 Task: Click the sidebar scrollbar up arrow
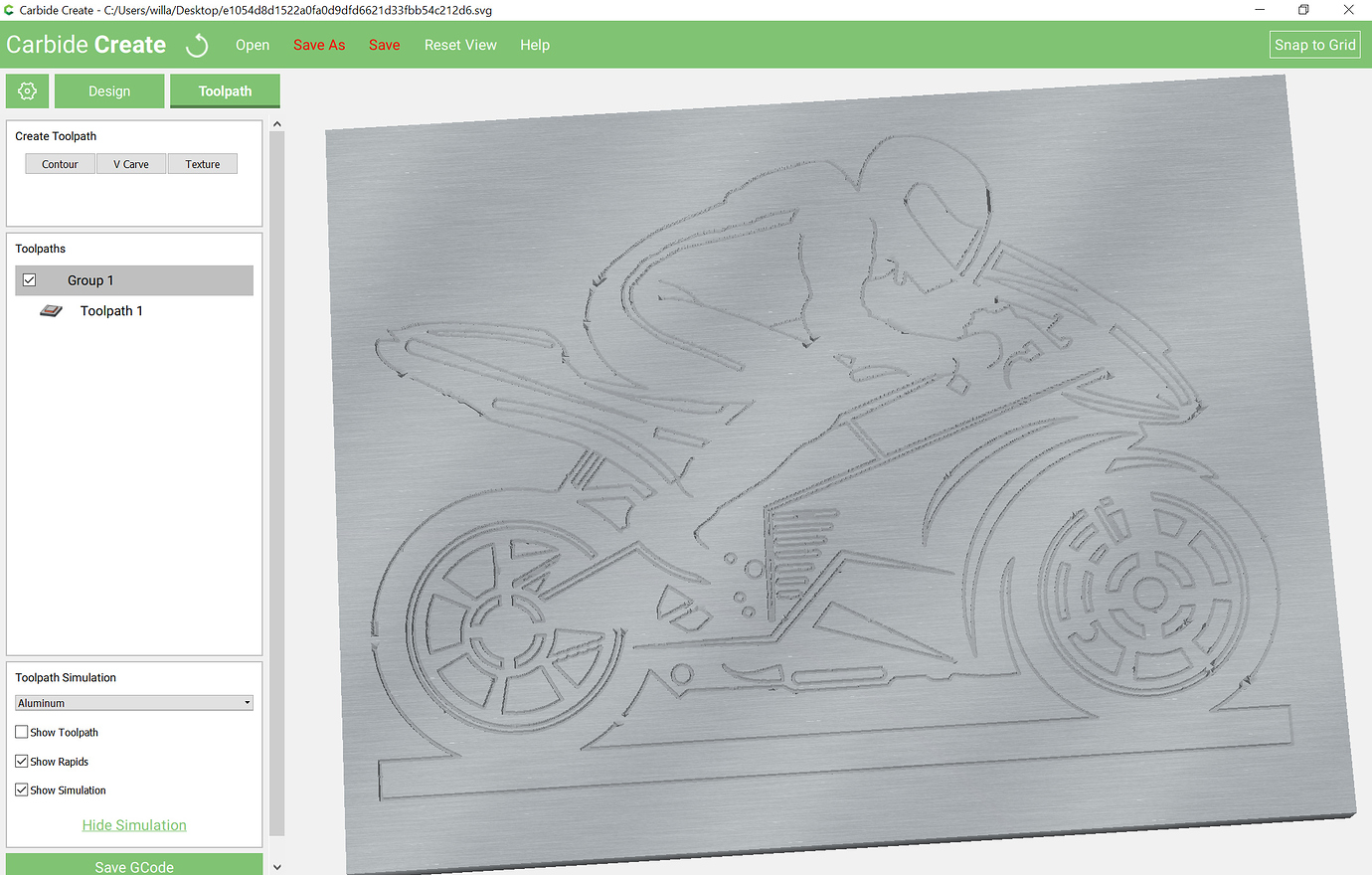(277, 124)
